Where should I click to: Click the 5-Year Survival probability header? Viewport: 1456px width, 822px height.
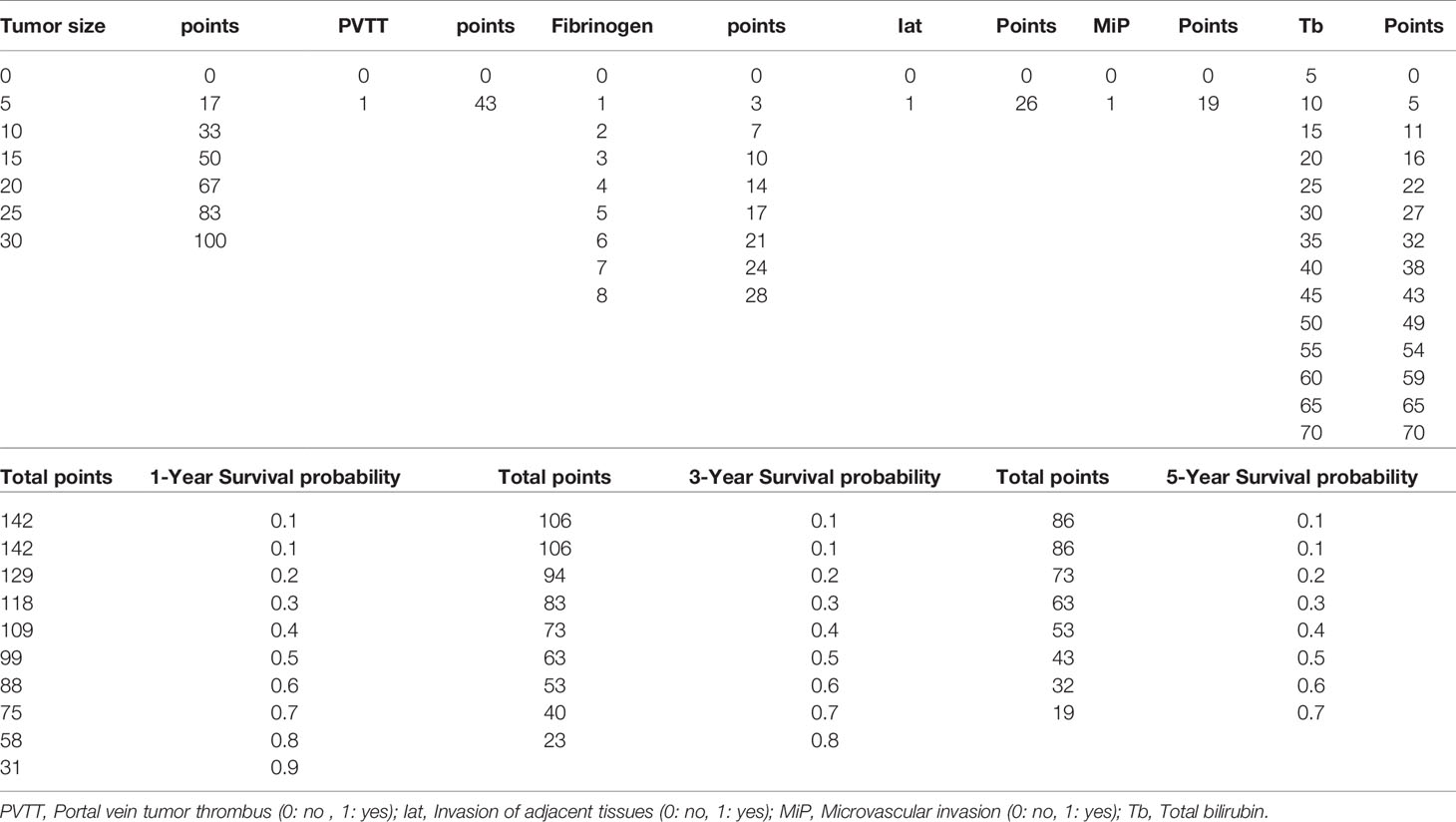[x=1291, y=478]
